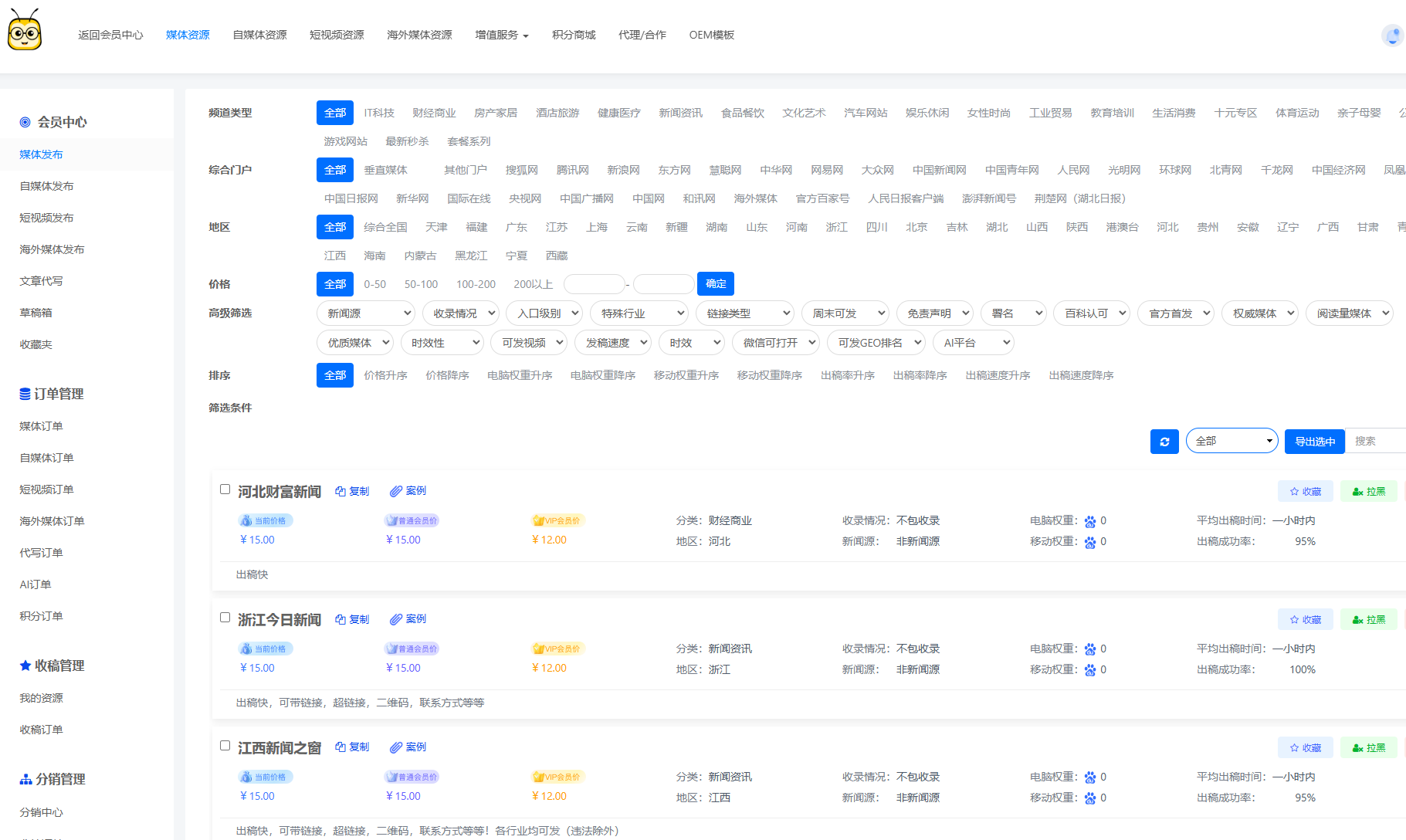
Task: Open 案例 for 浙江今日新闻
Action: click(408, 619)
